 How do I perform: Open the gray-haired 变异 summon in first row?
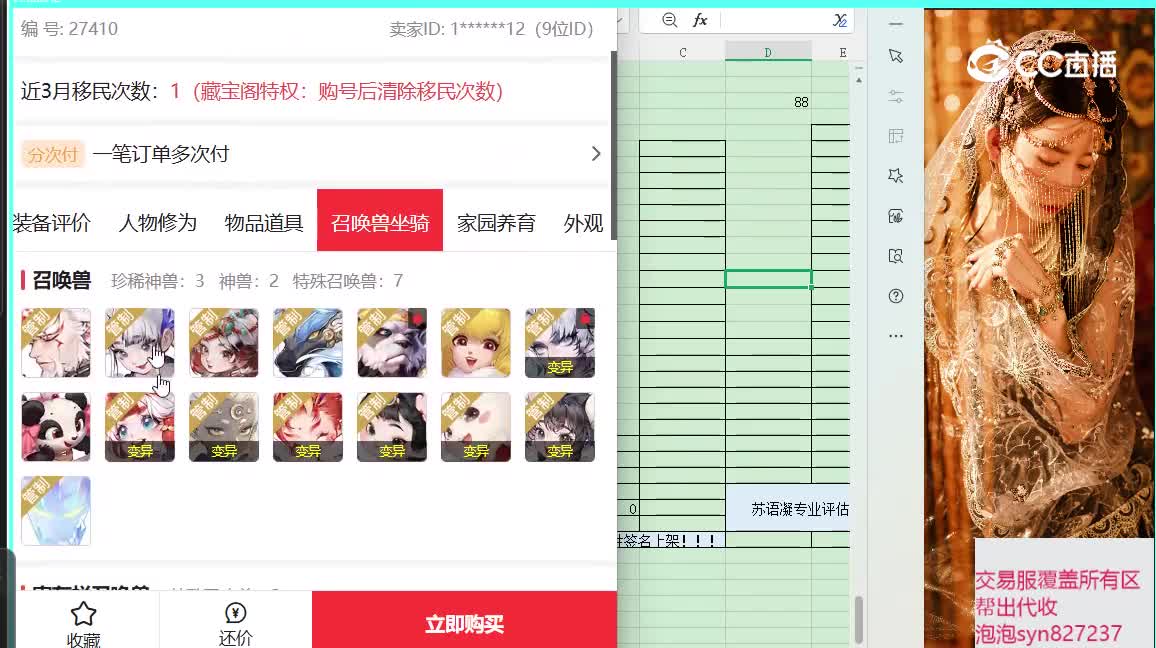point(560,343)
